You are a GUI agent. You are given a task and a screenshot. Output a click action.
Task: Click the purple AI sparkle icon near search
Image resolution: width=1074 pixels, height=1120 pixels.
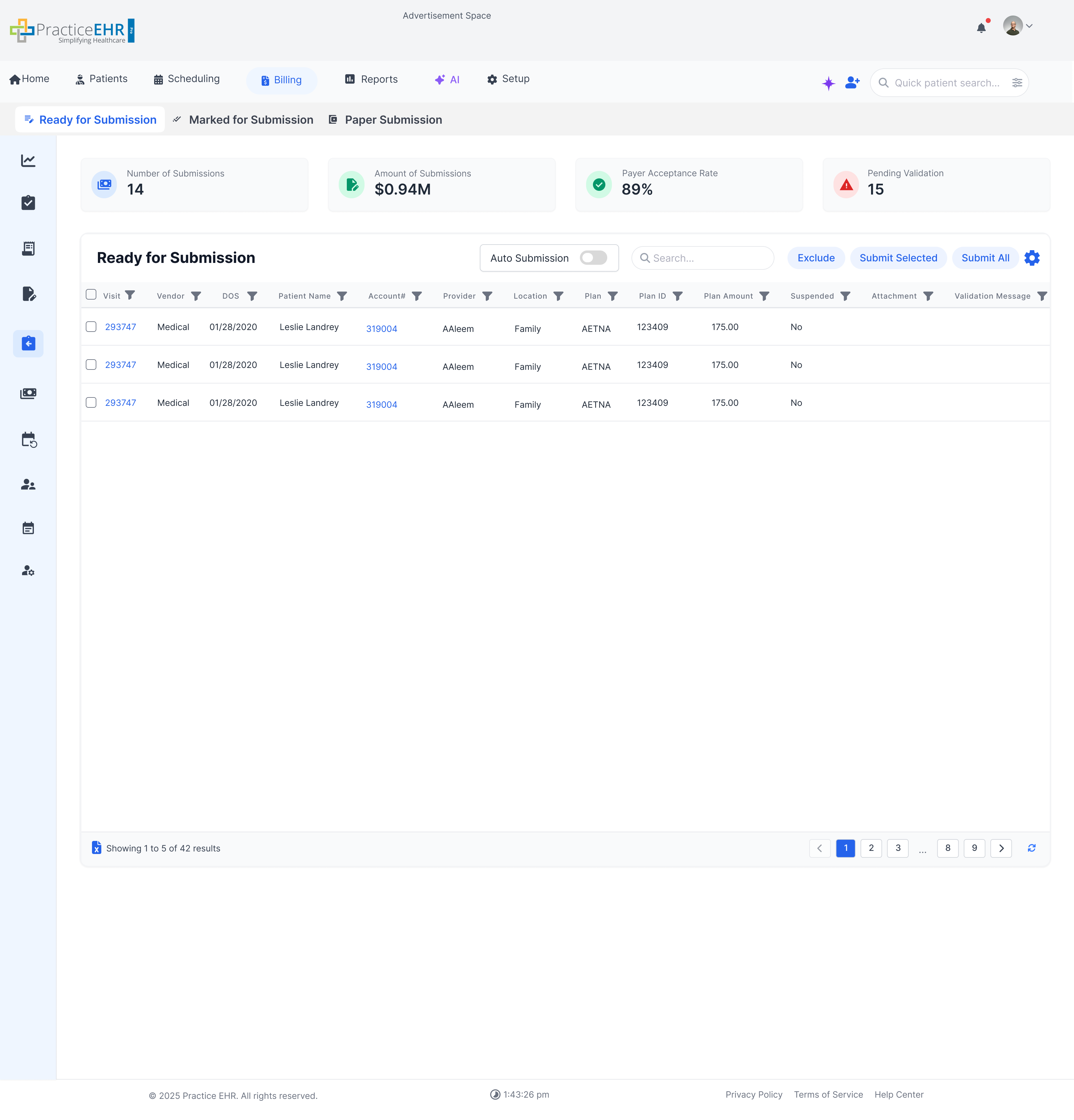tap(828, 83)
